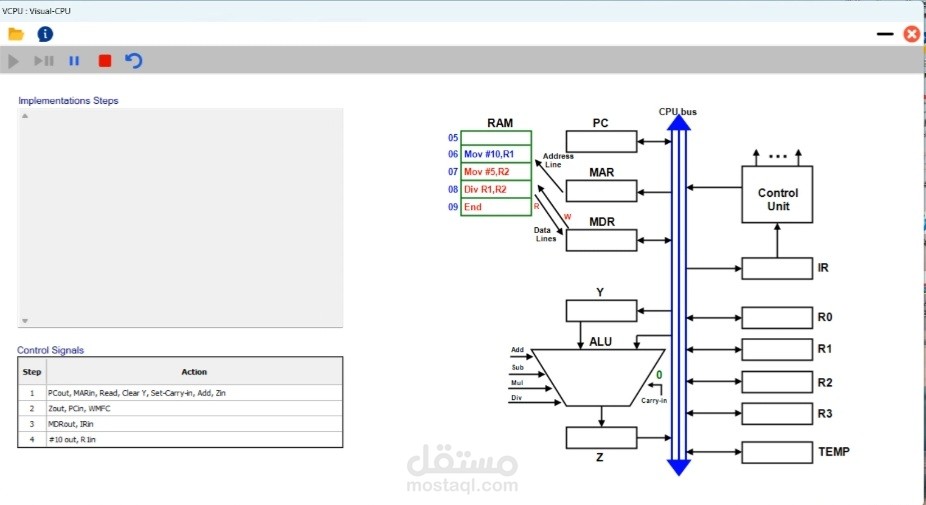Click the PC register box
926x505 pixels.
coord(601,142)
